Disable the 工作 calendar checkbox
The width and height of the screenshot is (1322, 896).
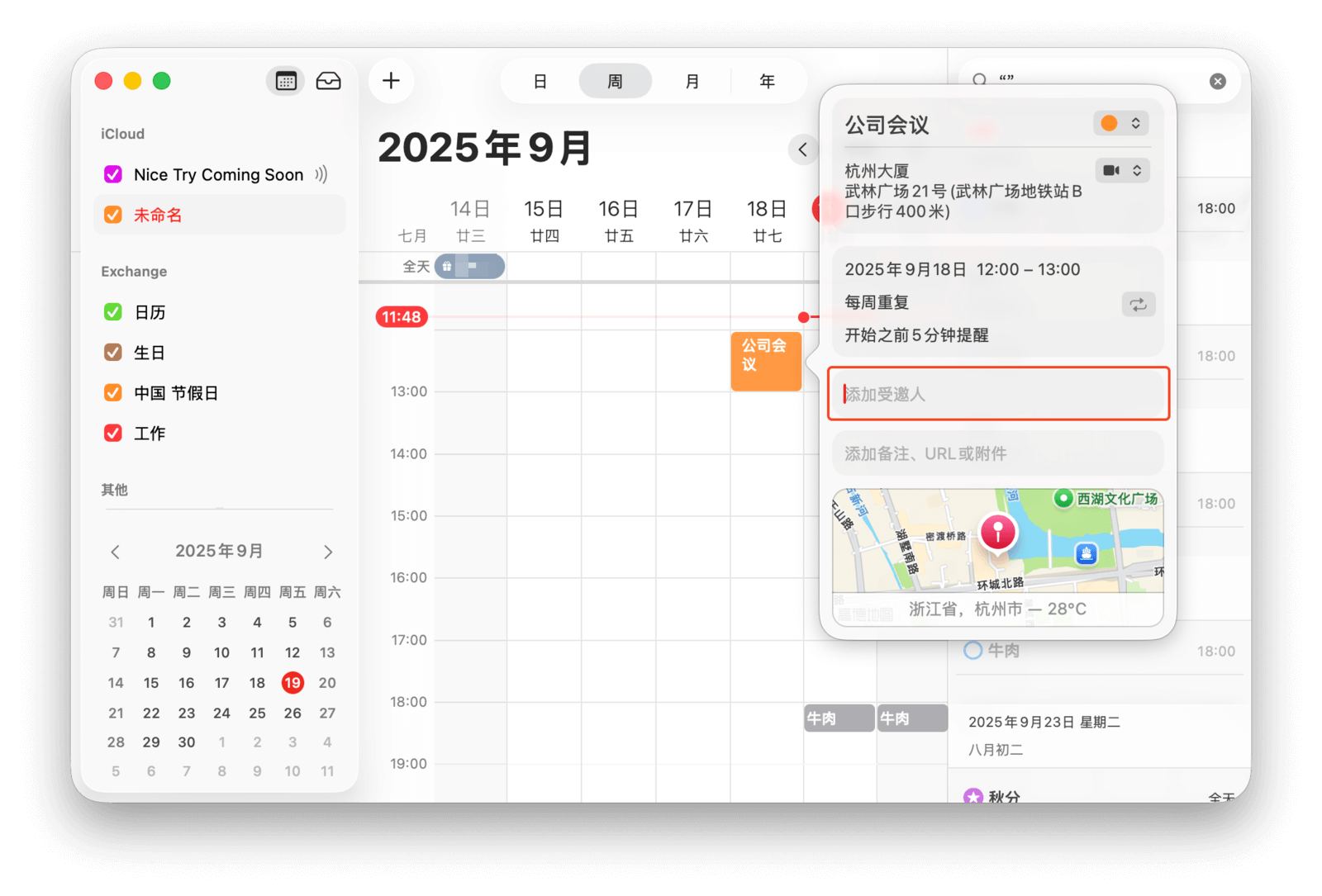113,433
